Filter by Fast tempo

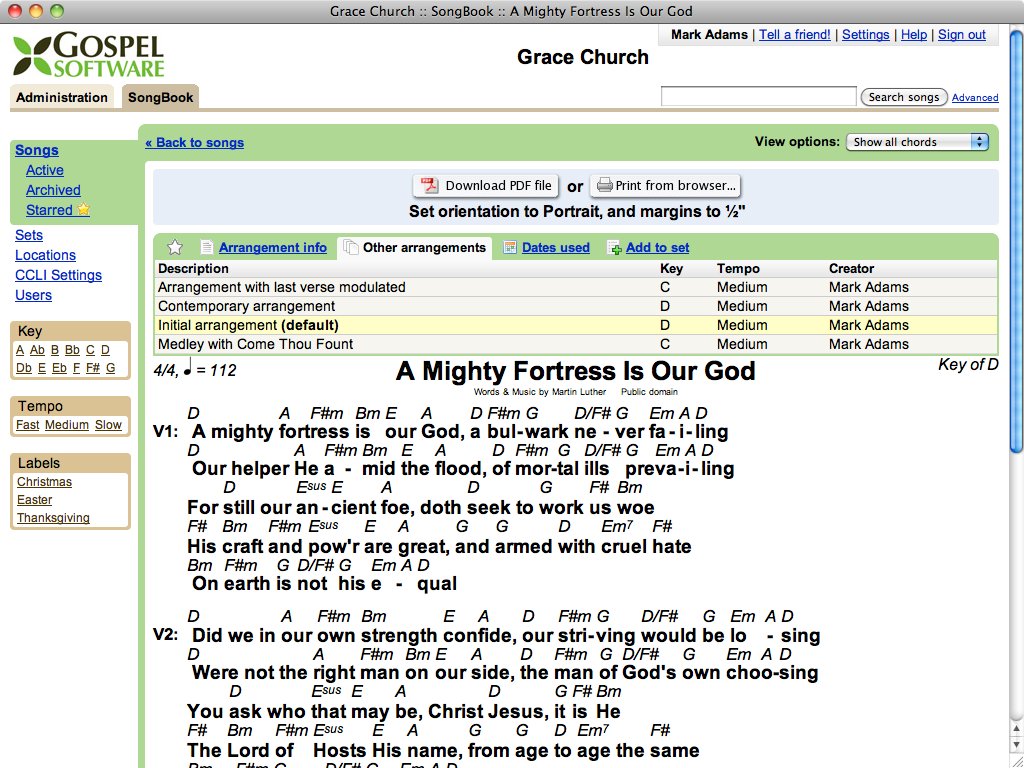click(27, 424)
